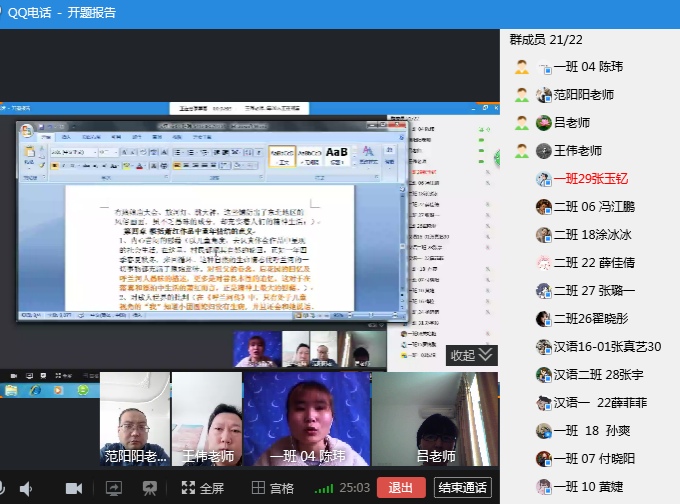The image size is (680, 504).
Task: Click the screen share icon
Action: [x=113, y=488]
